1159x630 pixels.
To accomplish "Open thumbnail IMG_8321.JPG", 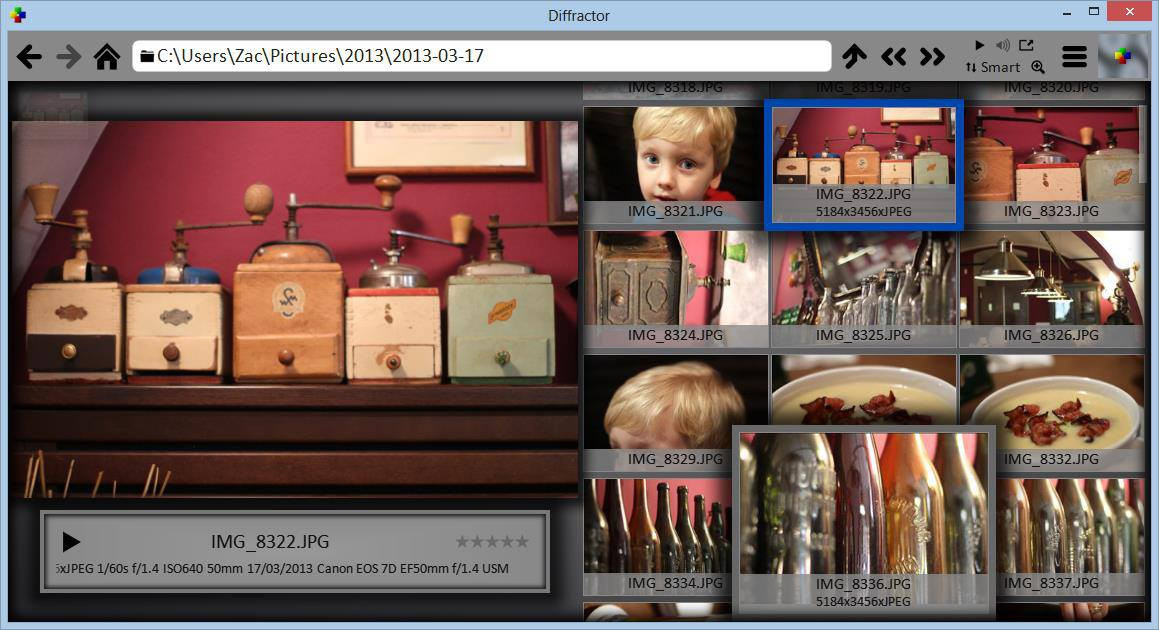I will click(675, 164).
